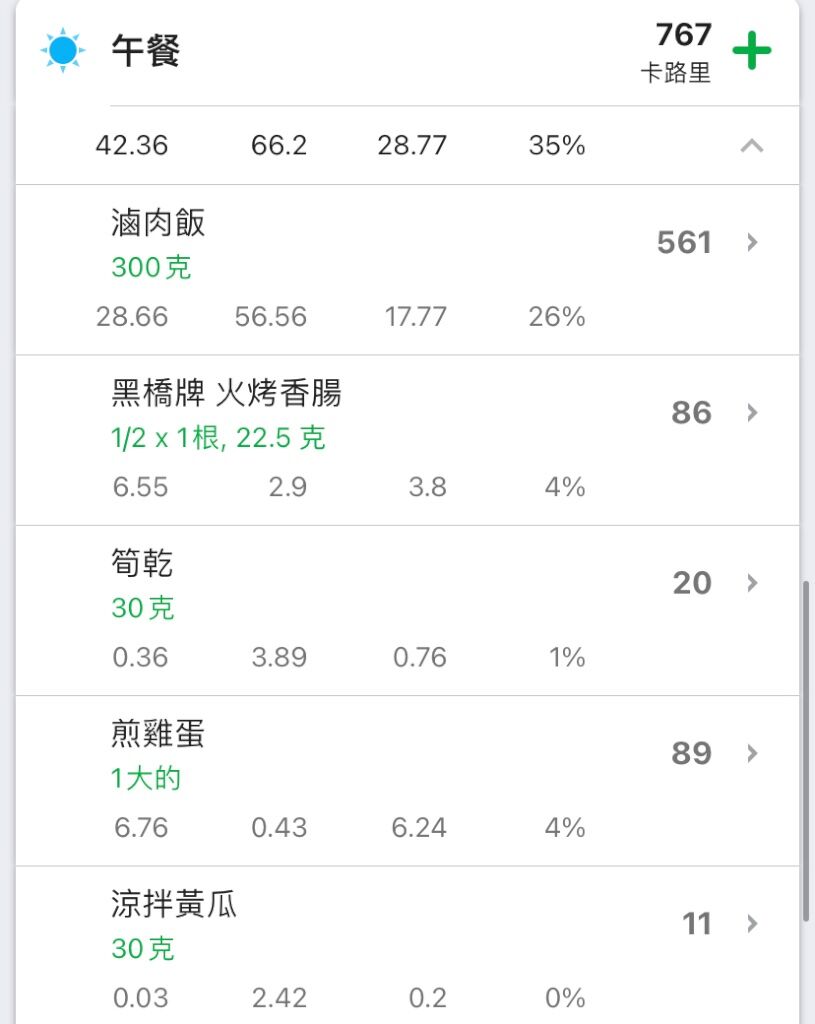Image resolution: width=815 pixels, height=1024 pixels.
Task: Tap the 1大的 egg serving size
Action: click(x=146, y=778)
